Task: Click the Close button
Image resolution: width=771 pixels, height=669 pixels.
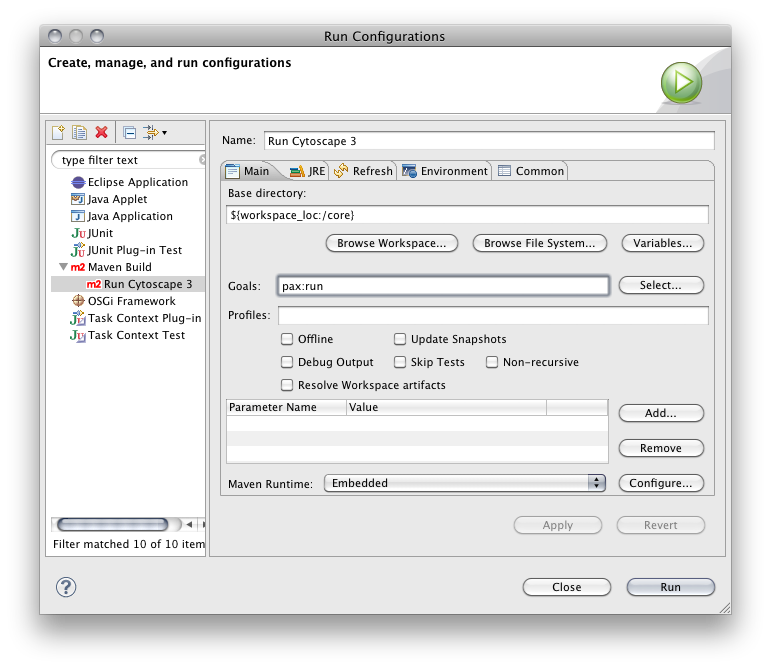Action: 567,587
